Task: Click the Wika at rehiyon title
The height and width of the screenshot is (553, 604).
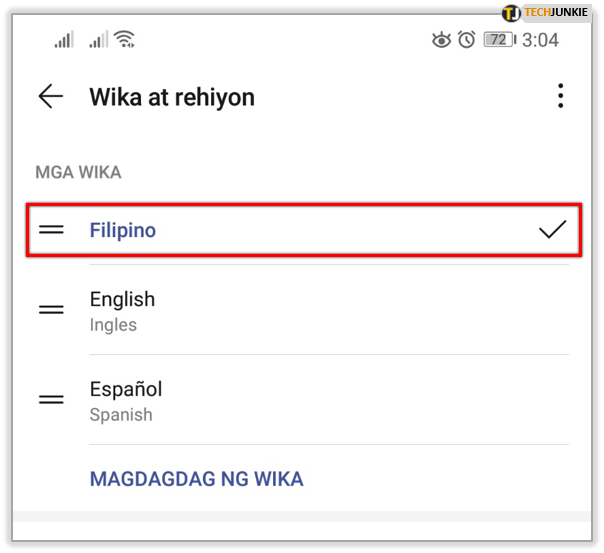Action: click(172, 97)
